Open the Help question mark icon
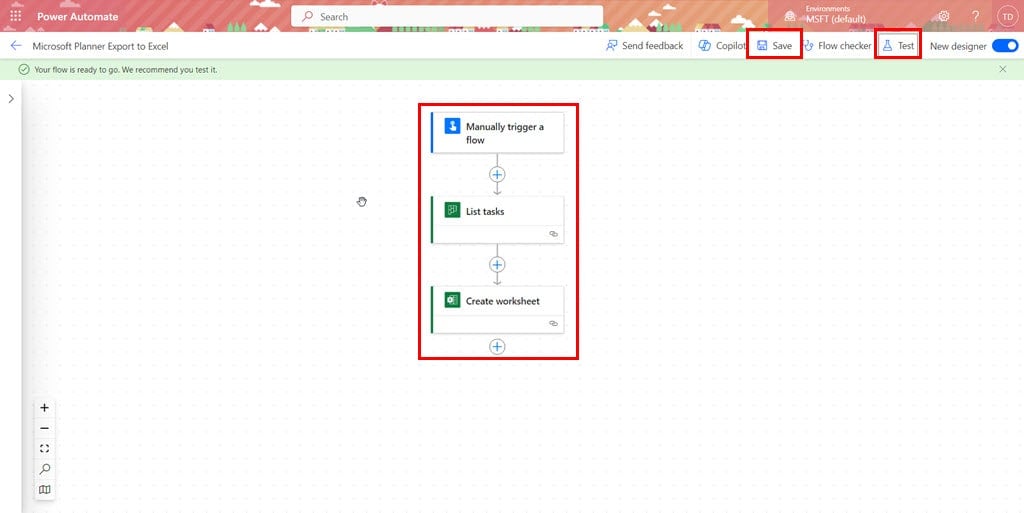Image resolution: width=1024 pixels, height=513 pixels. coord(975,16)
